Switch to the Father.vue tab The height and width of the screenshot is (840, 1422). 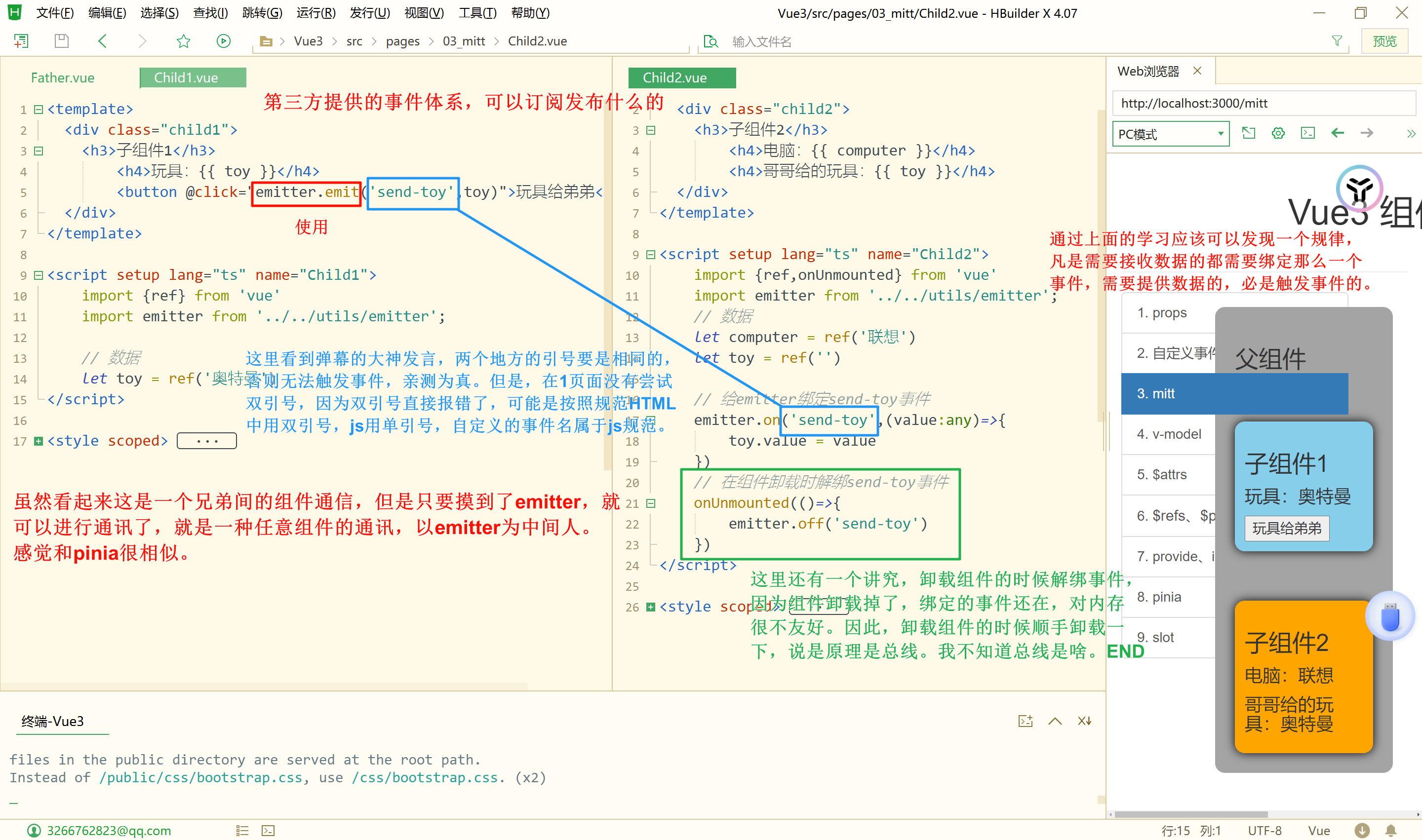(x=63, y=77)
